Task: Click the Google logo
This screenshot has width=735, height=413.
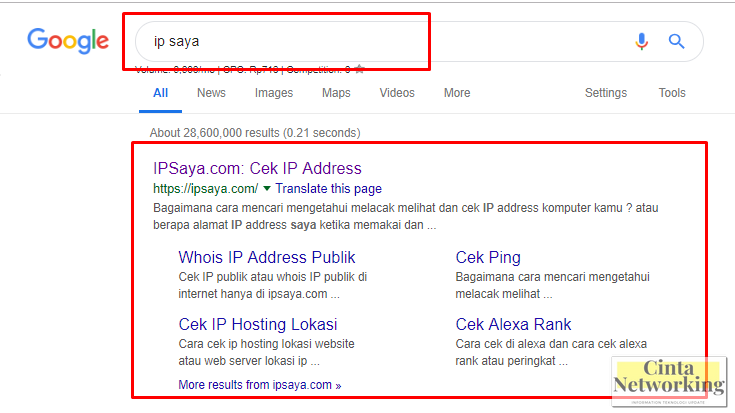Action: pyautogui.click(x=68, y=41)
